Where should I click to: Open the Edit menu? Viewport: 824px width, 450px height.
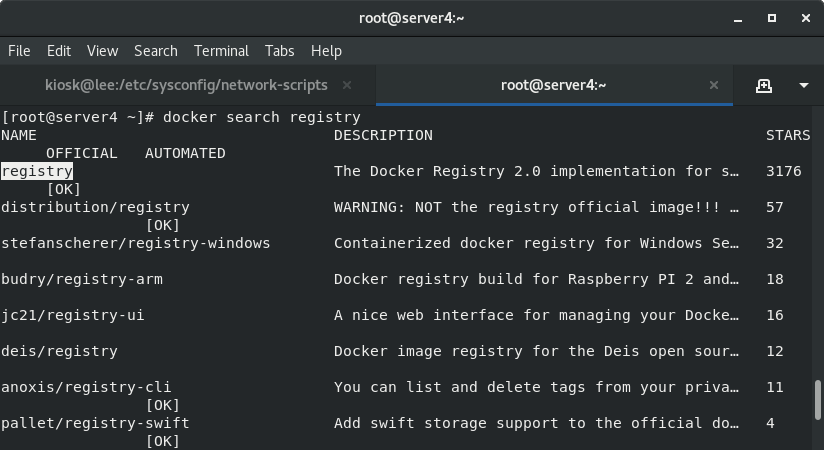(59, 51)
